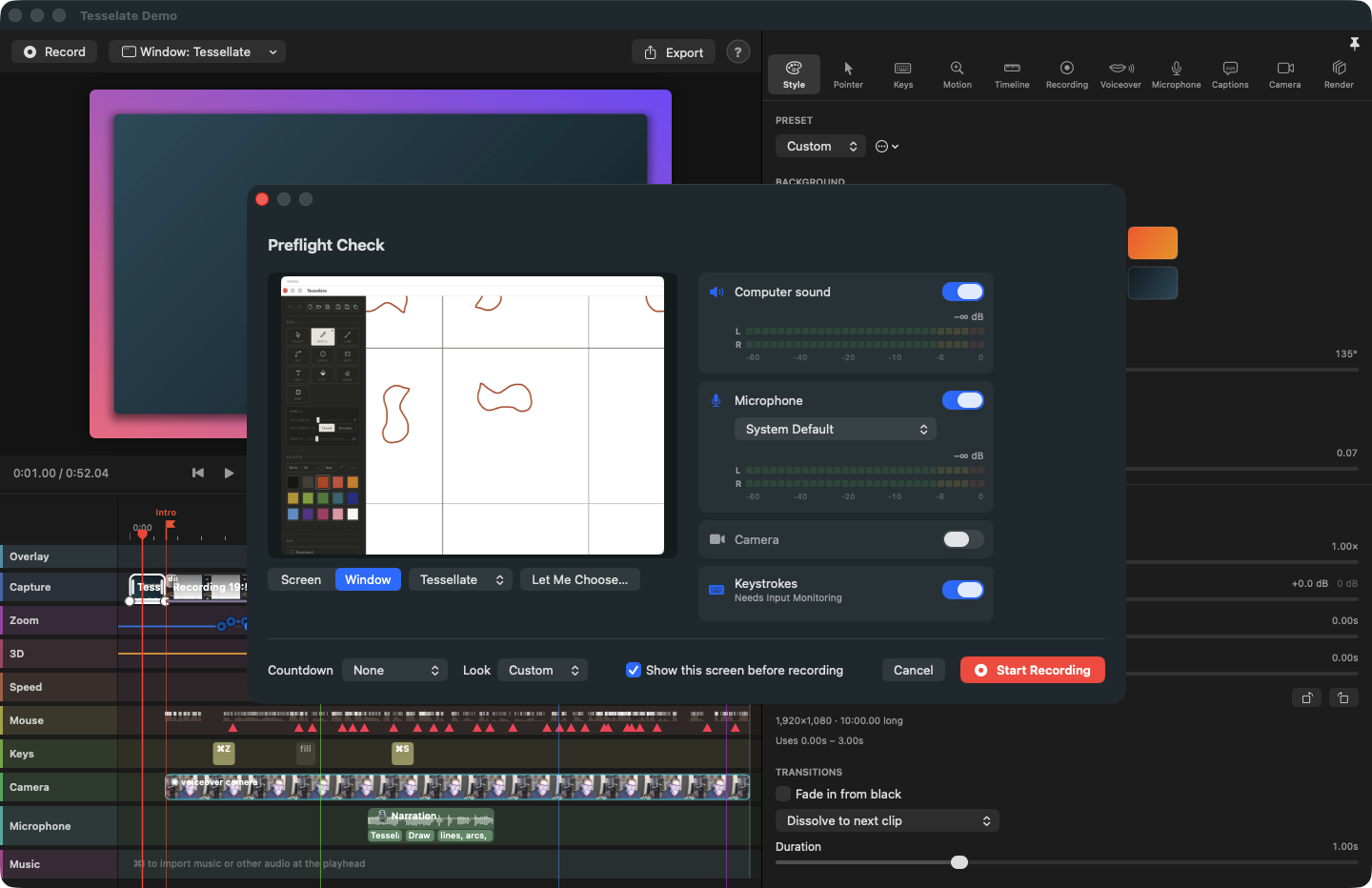Open the Custom preset dropdown
The width and height of the screenshot is (1372, 888).
(x=820, y=147)
